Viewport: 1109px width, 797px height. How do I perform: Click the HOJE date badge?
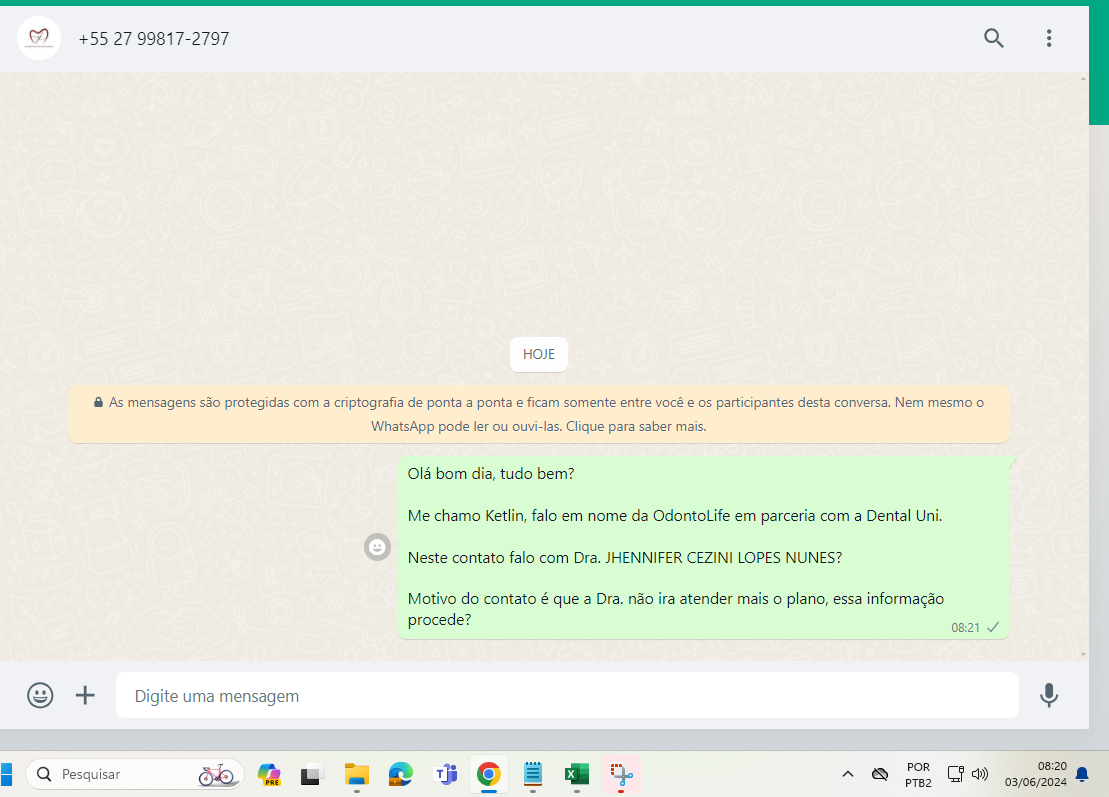click(x=539, y=354)
